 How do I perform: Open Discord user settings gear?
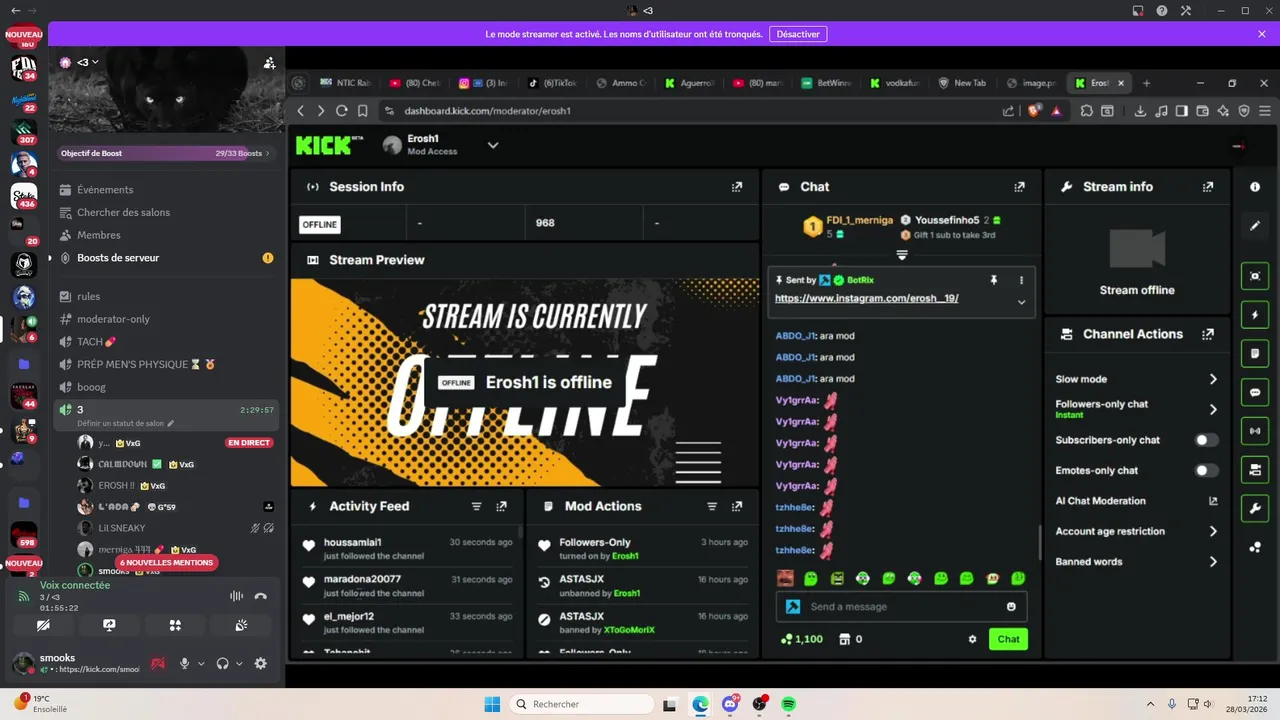pos(261,663)
